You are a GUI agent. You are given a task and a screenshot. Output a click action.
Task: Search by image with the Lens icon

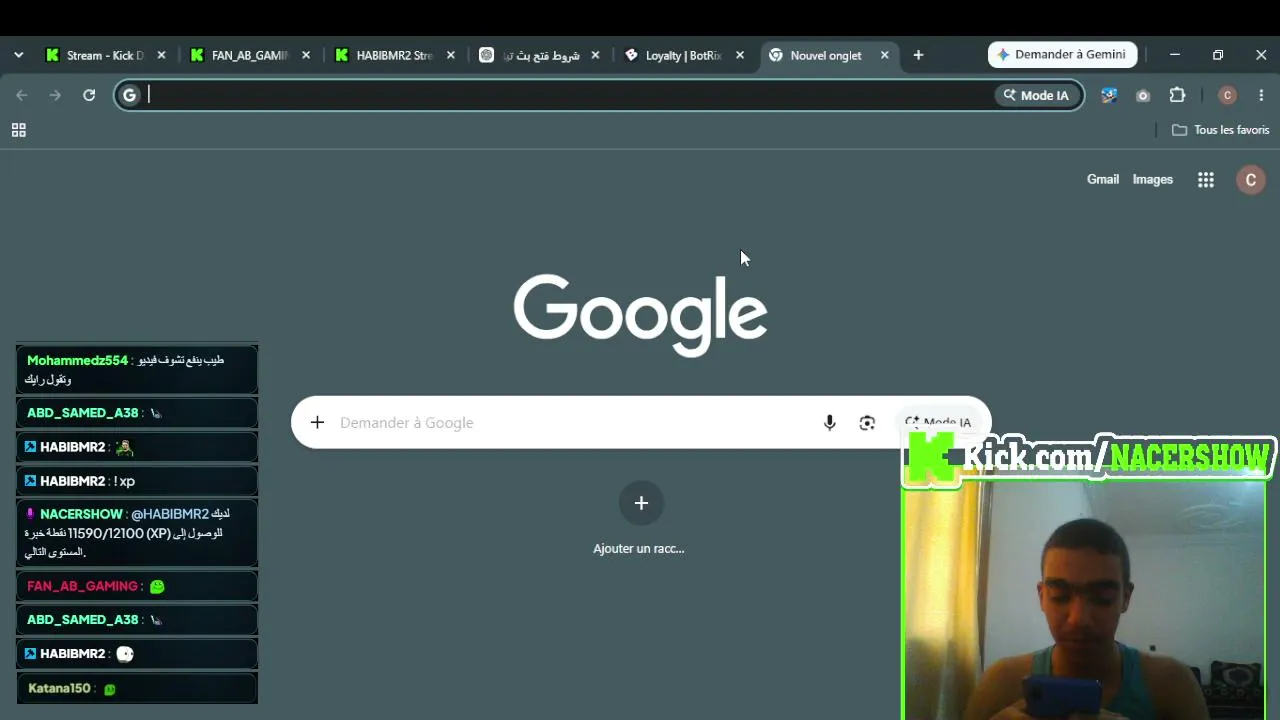[867, 423]
